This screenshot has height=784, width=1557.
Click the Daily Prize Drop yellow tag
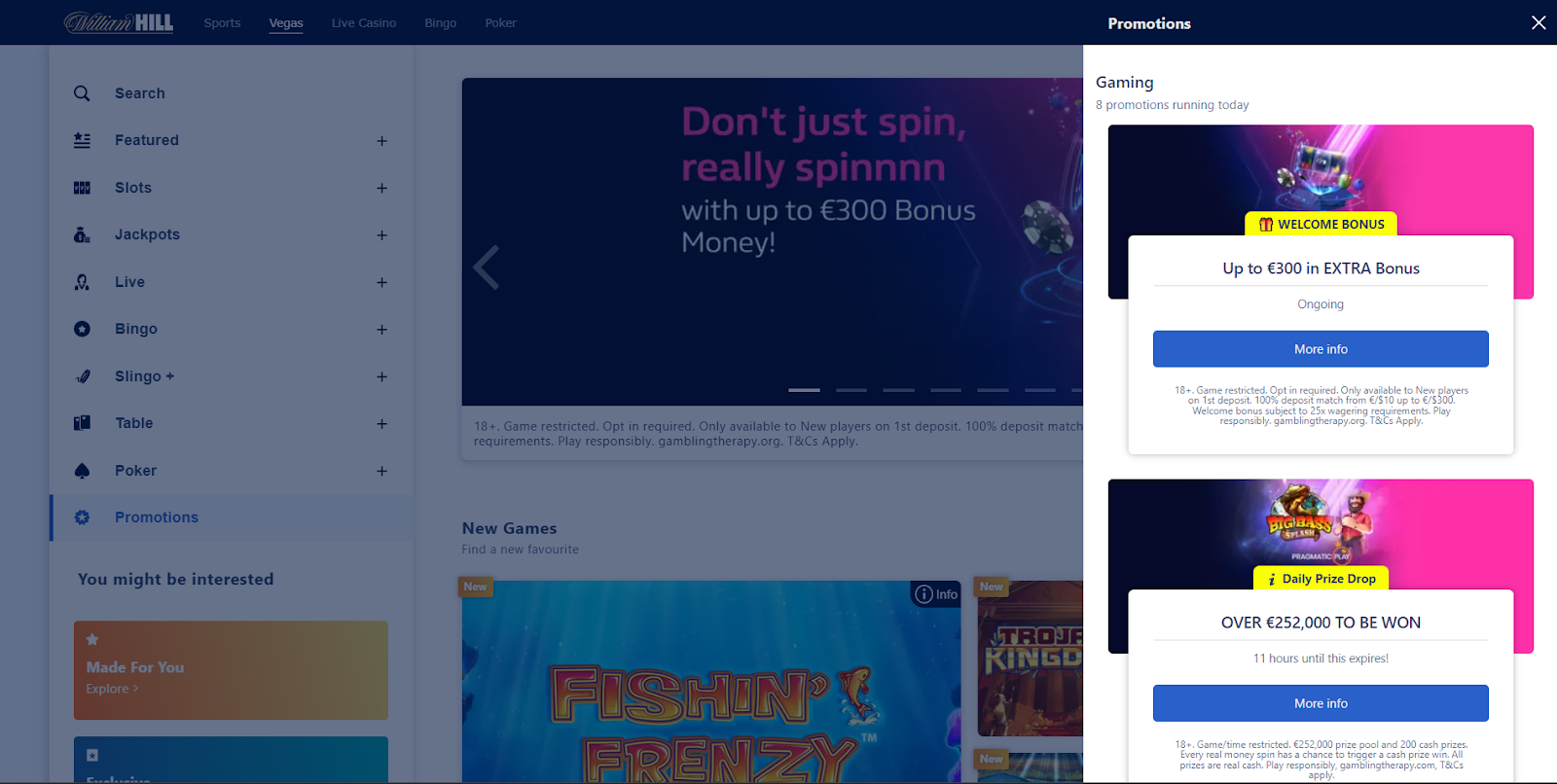point(1321,578)
